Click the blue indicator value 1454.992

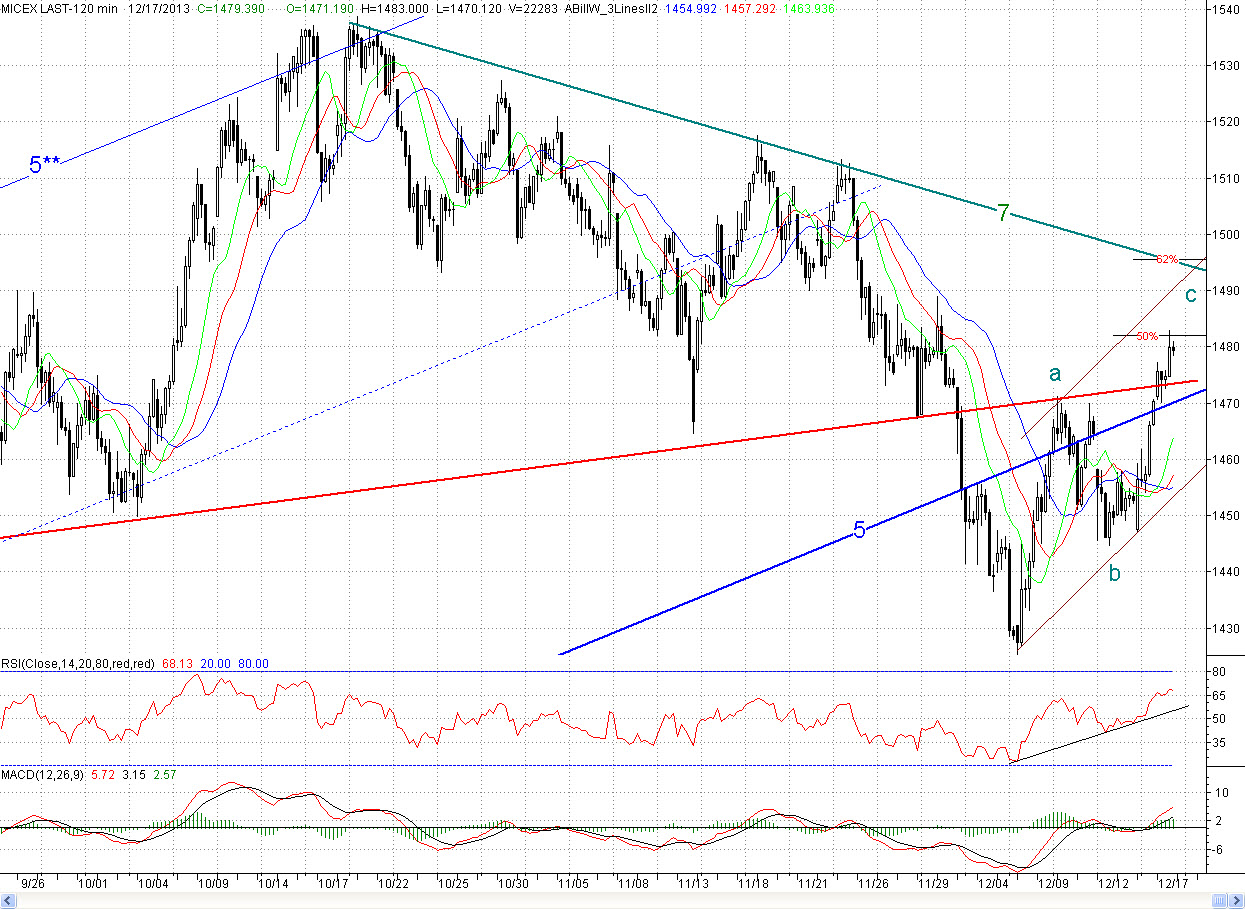(691, 8)
